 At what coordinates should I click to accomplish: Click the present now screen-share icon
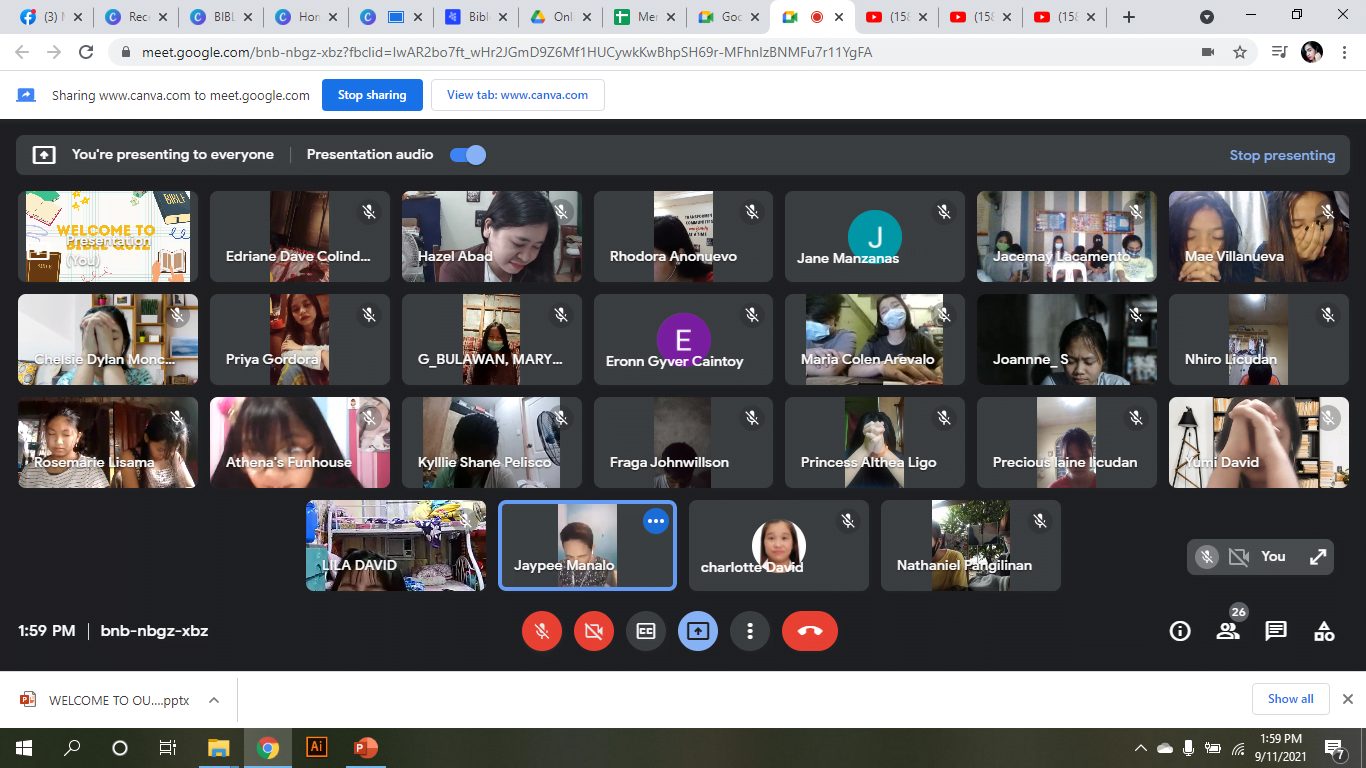click(x=698, y=631)
